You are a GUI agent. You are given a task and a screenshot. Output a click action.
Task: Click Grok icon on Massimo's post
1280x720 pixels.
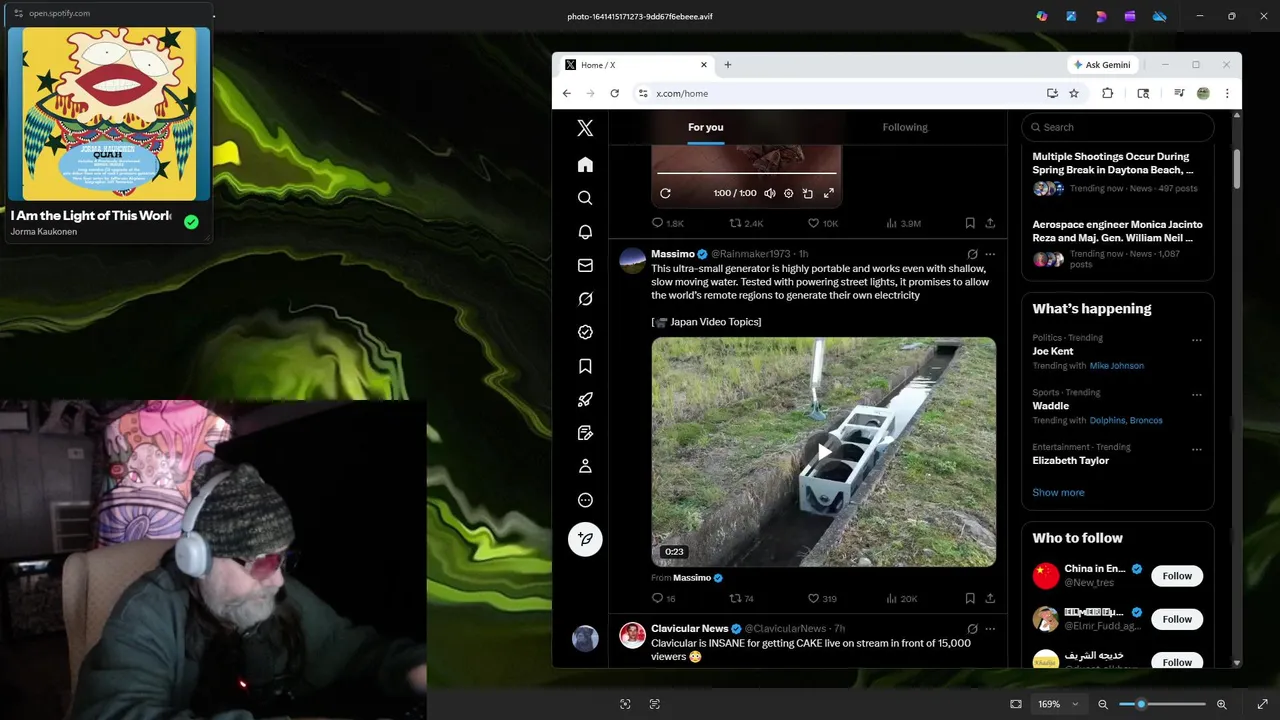[x=972, y=254]
